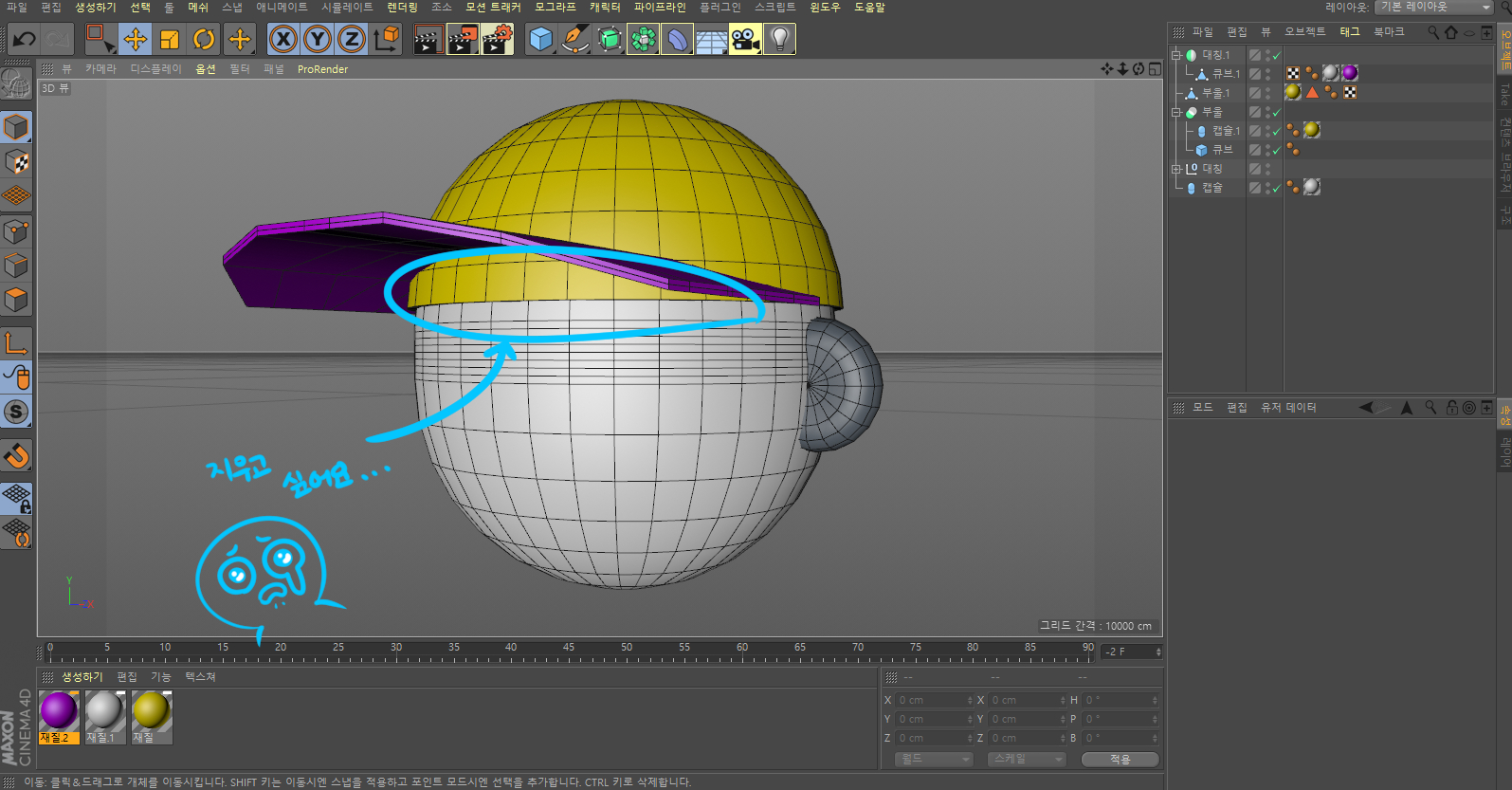This screenshot has height=790, width=1512.
Task: Collapse the 대칭.1 tree node
Action: click(1176, 55)
